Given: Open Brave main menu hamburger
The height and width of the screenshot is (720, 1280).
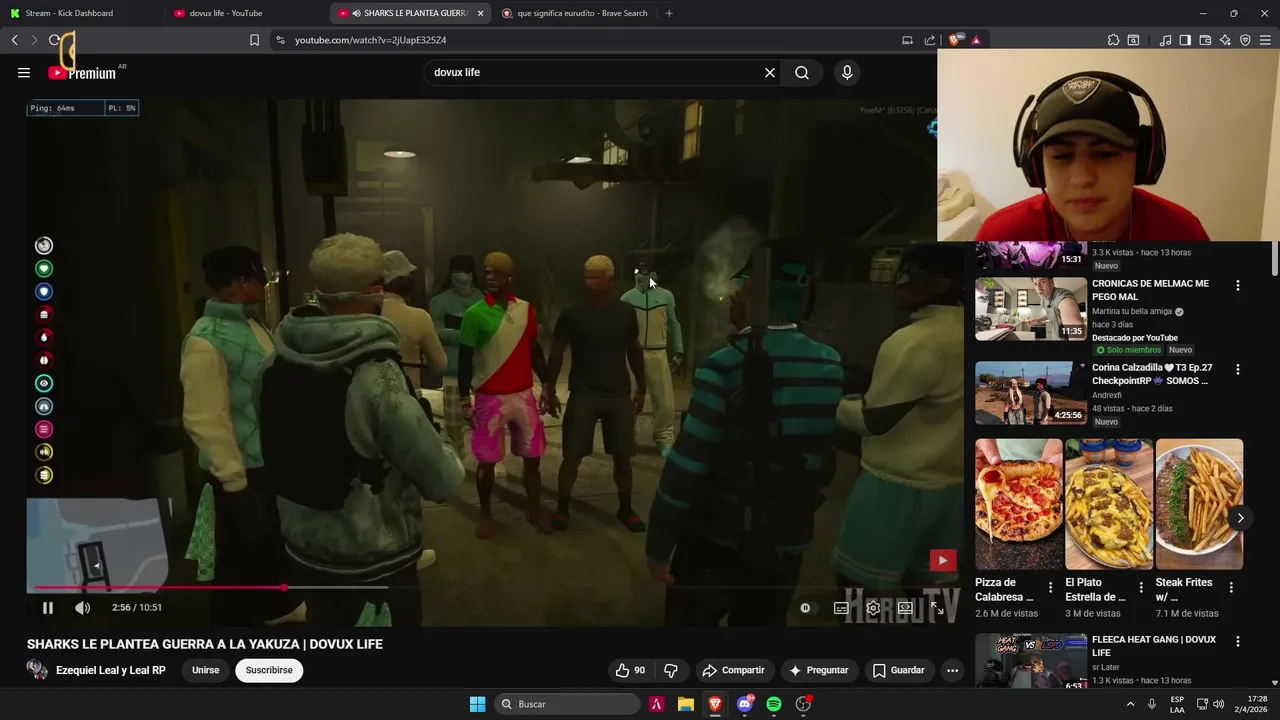Looking at the screenshot, I should pos(1266,40).
